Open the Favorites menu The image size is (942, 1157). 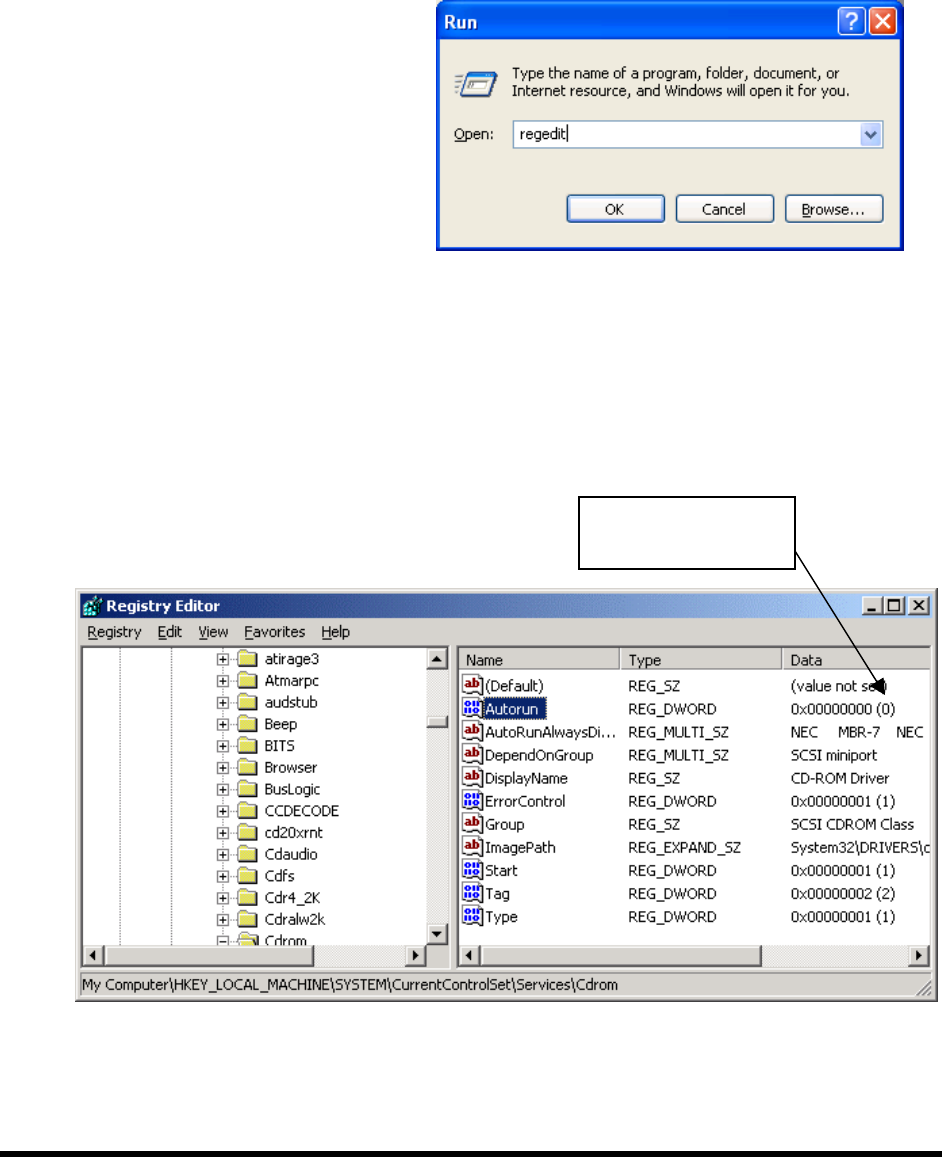coord(274,632)
